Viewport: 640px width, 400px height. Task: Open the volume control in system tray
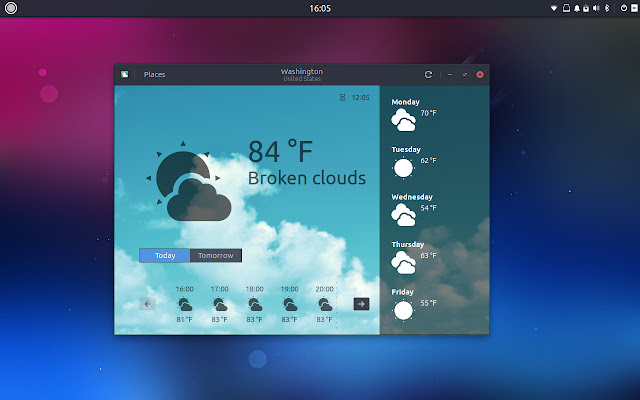[x=596, y=8]
